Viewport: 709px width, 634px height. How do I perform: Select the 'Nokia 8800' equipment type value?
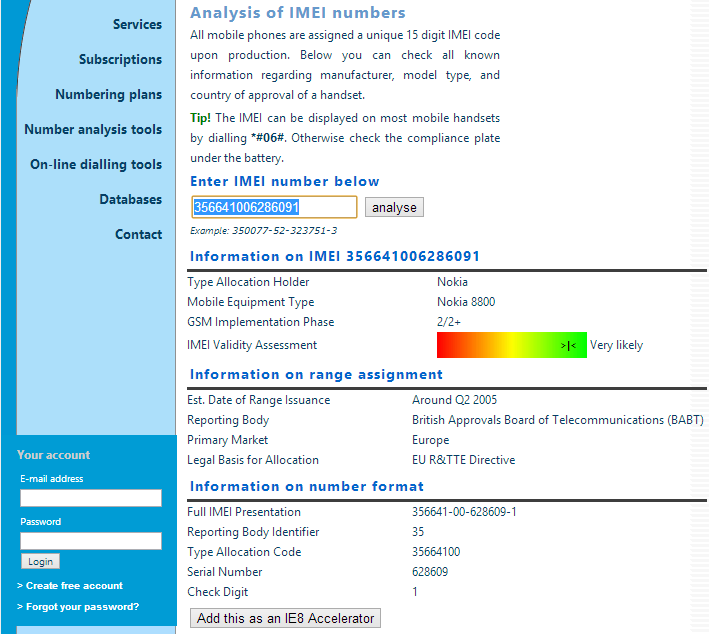pos(466,302)
